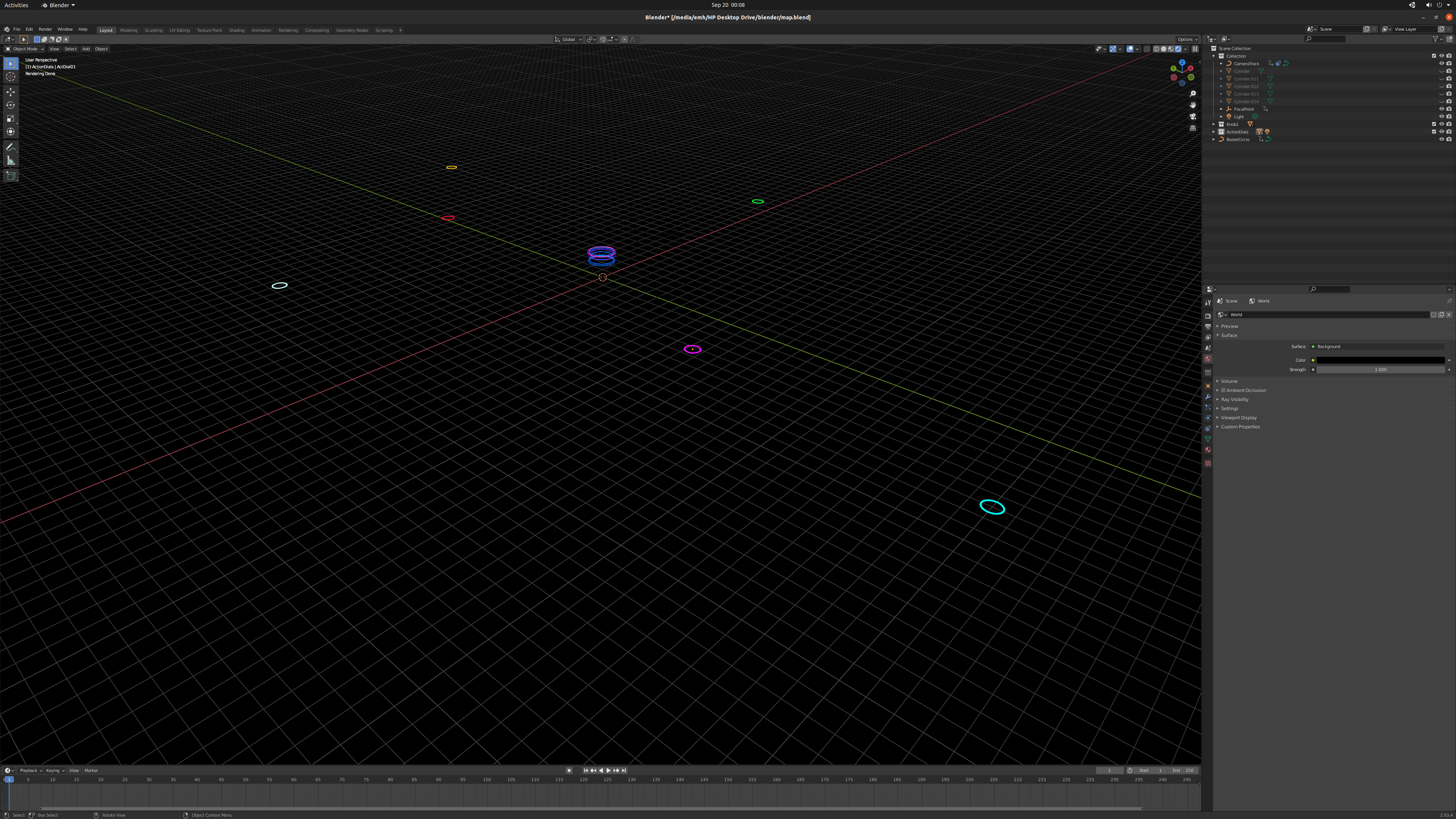Expand the Knob1 collection

(1213, 124)
